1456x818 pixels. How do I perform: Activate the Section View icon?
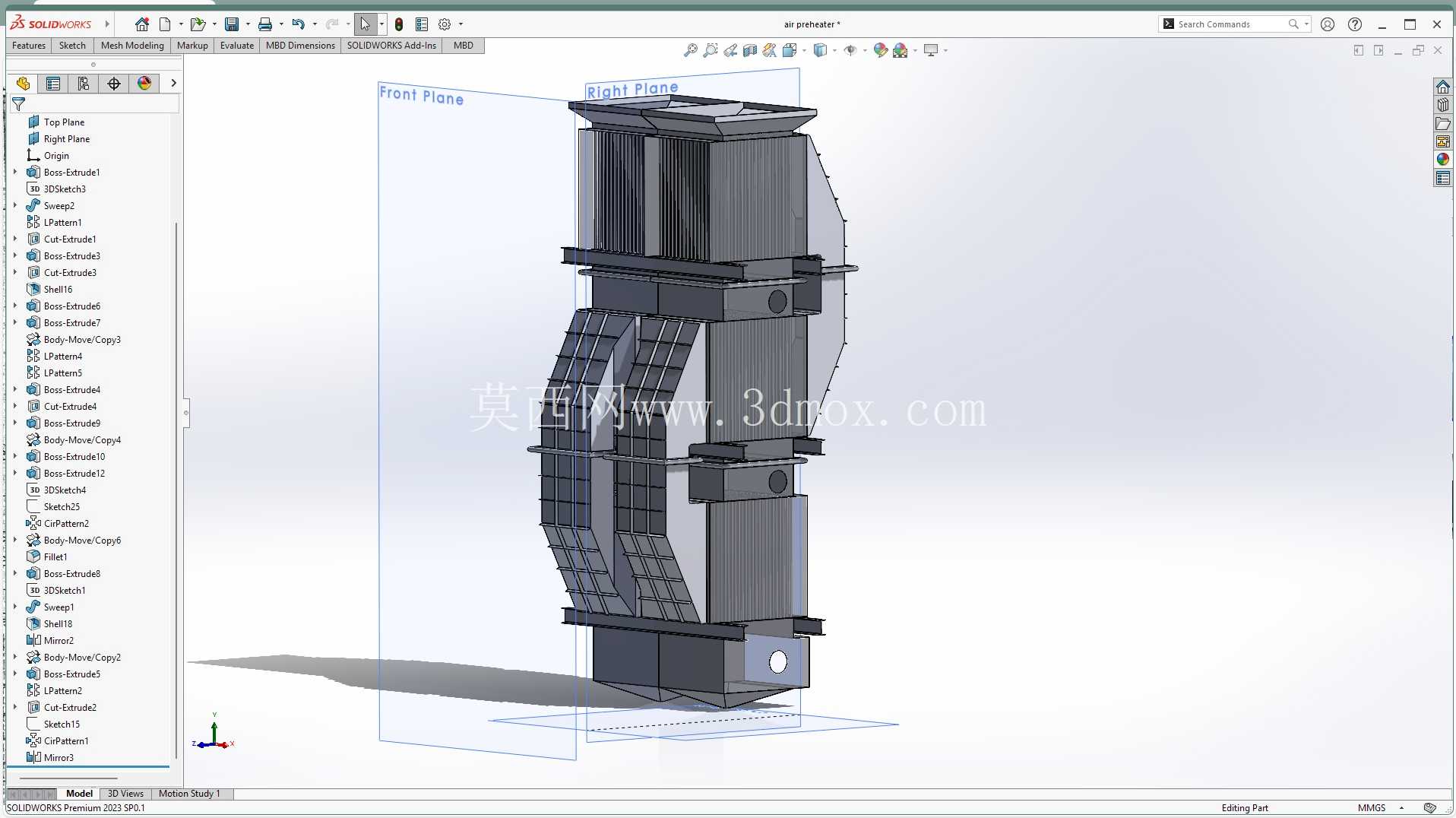750,50
